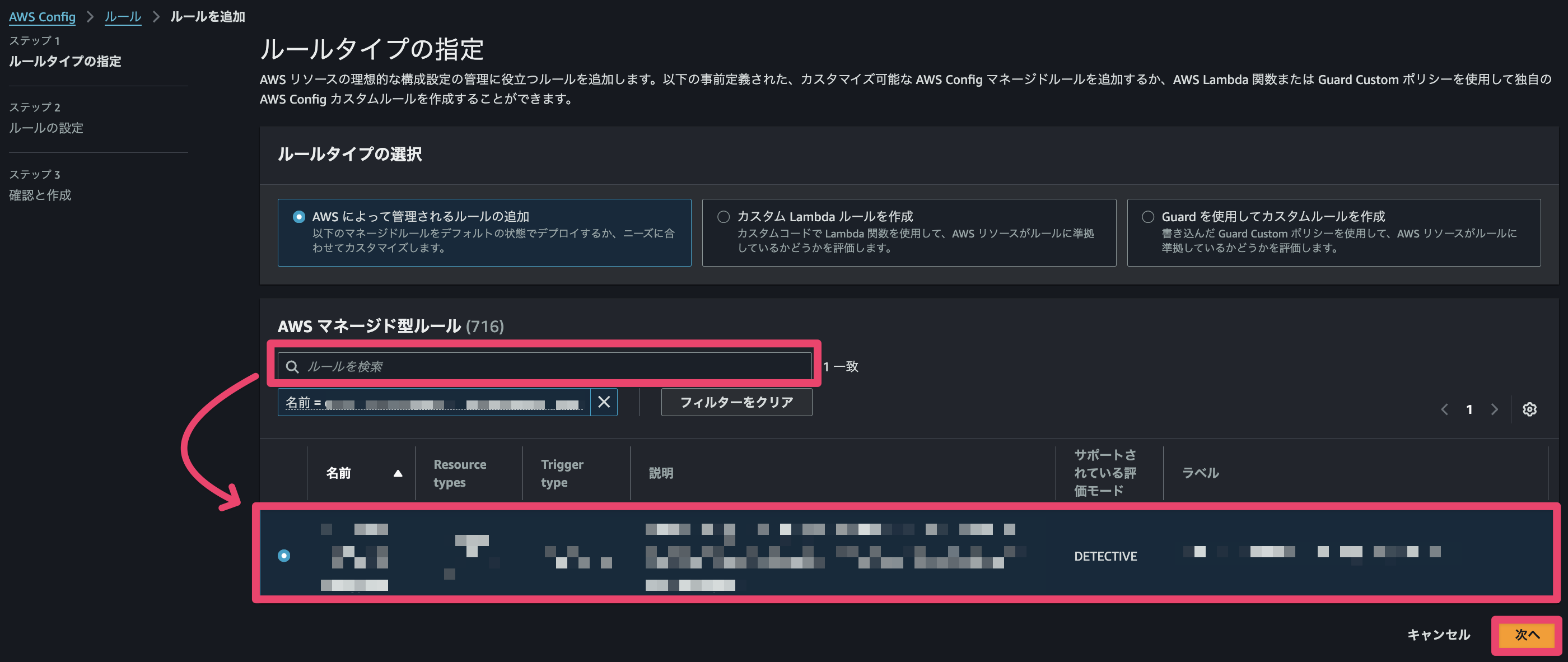Go to ステップ 1 ルールタイプの指定
The width and height of the screenshot is (1568, 662).
coord(65,62)
